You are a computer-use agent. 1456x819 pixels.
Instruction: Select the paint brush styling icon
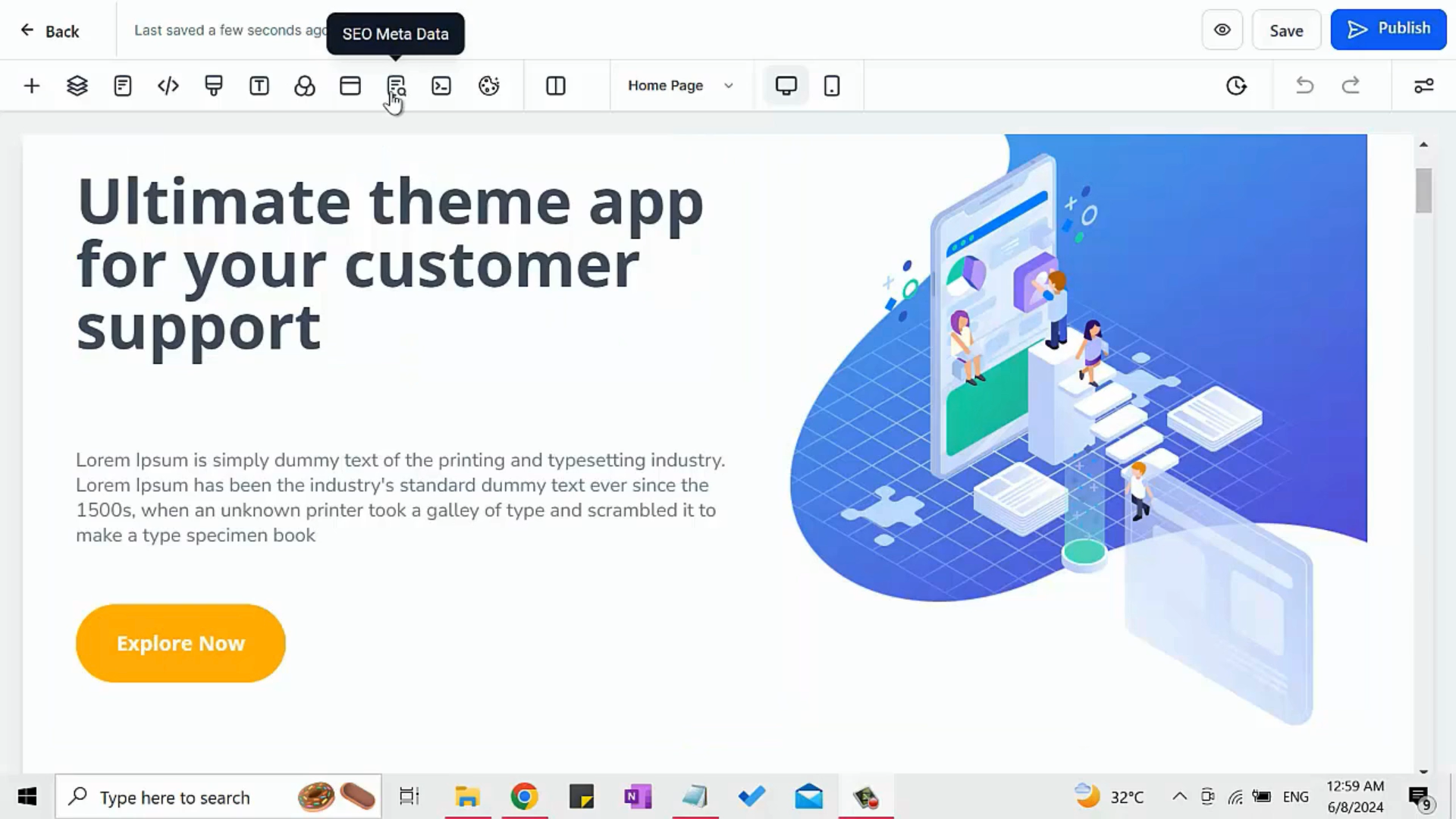point(214,86)
